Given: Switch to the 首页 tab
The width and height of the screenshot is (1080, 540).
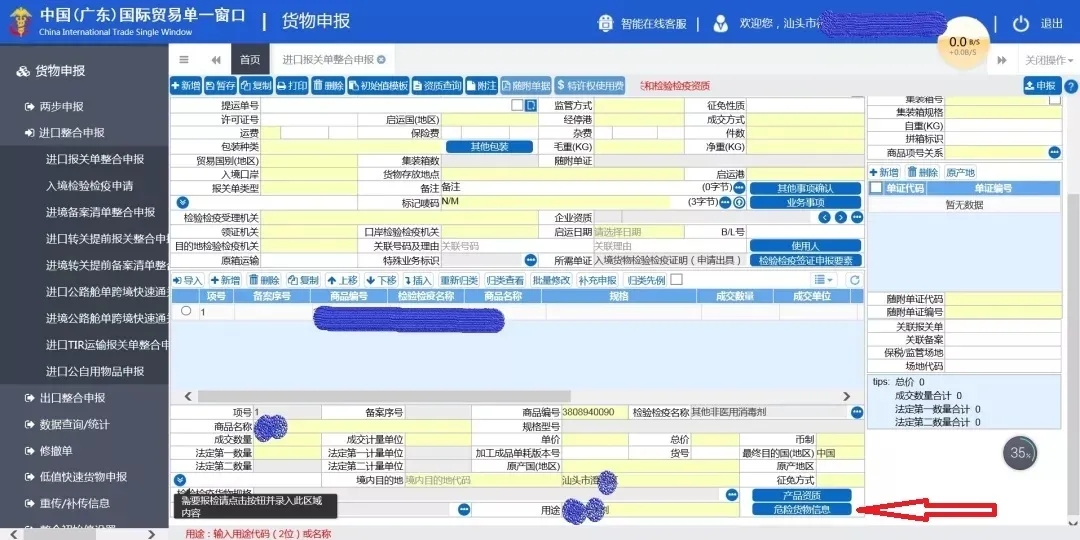Looking at the screenshot, I should point(250,60).
